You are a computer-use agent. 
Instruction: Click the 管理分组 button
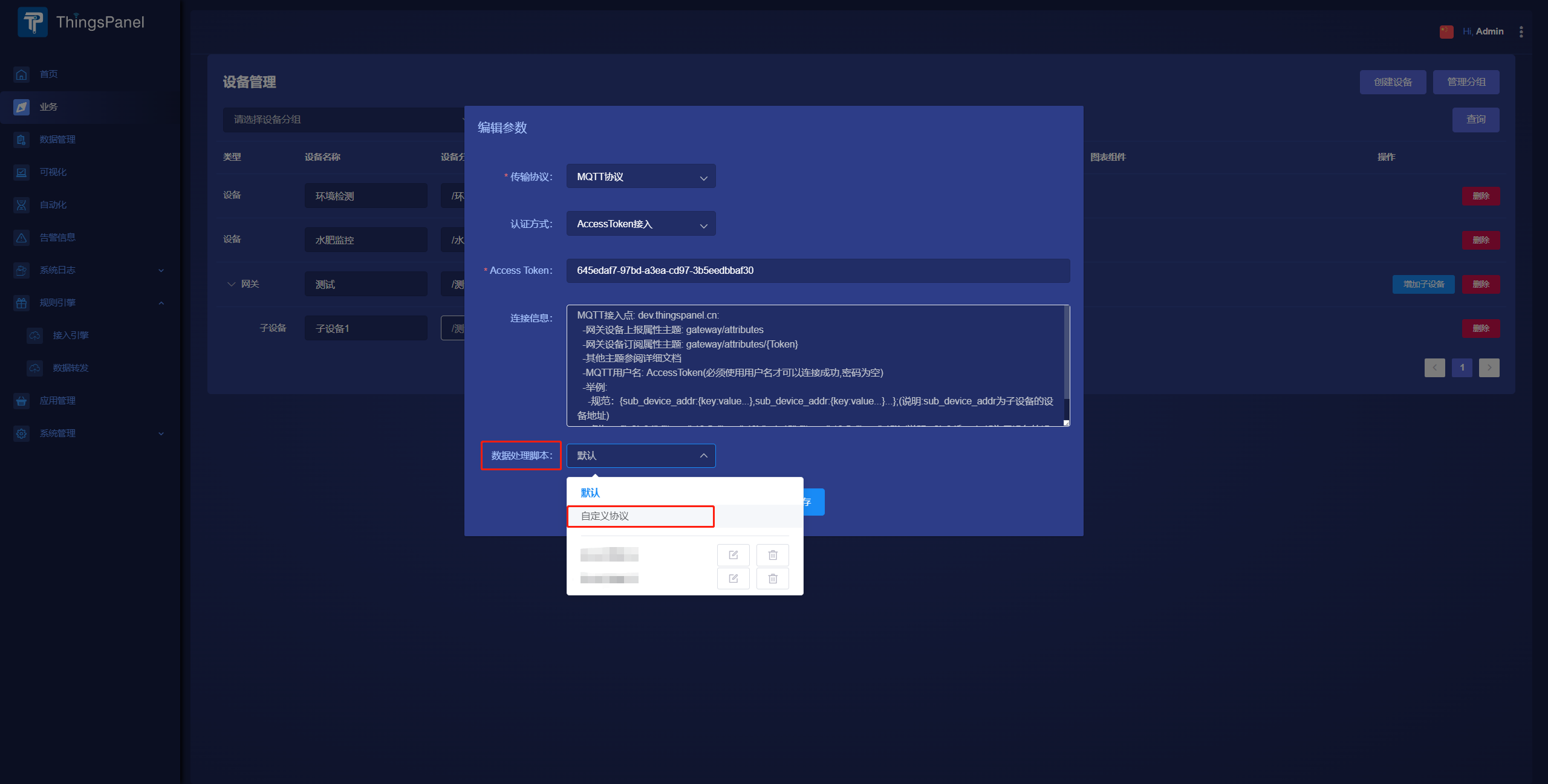pyautogui.click(x=1466, y=82)
